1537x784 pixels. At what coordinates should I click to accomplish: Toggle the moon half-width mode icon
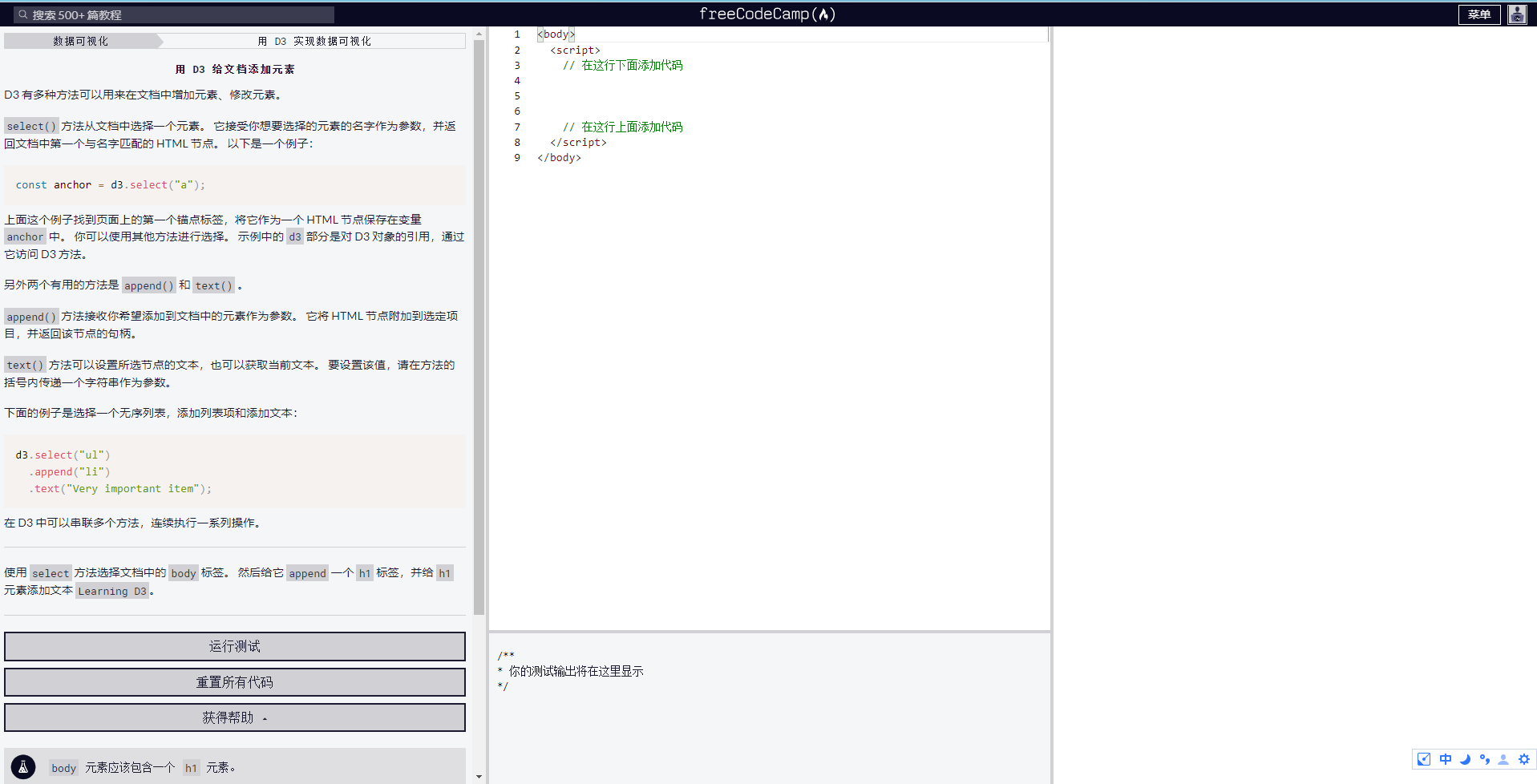pos(1465,759)
